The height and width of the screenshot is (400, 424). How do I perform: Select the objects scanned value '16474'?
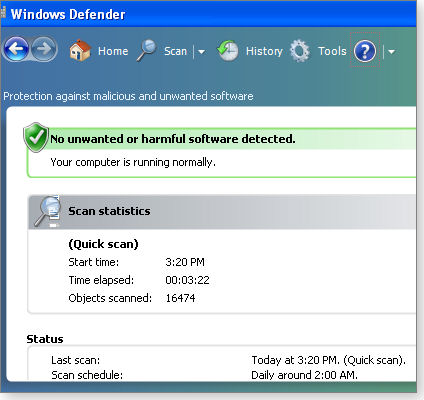[x=180, y=298]
